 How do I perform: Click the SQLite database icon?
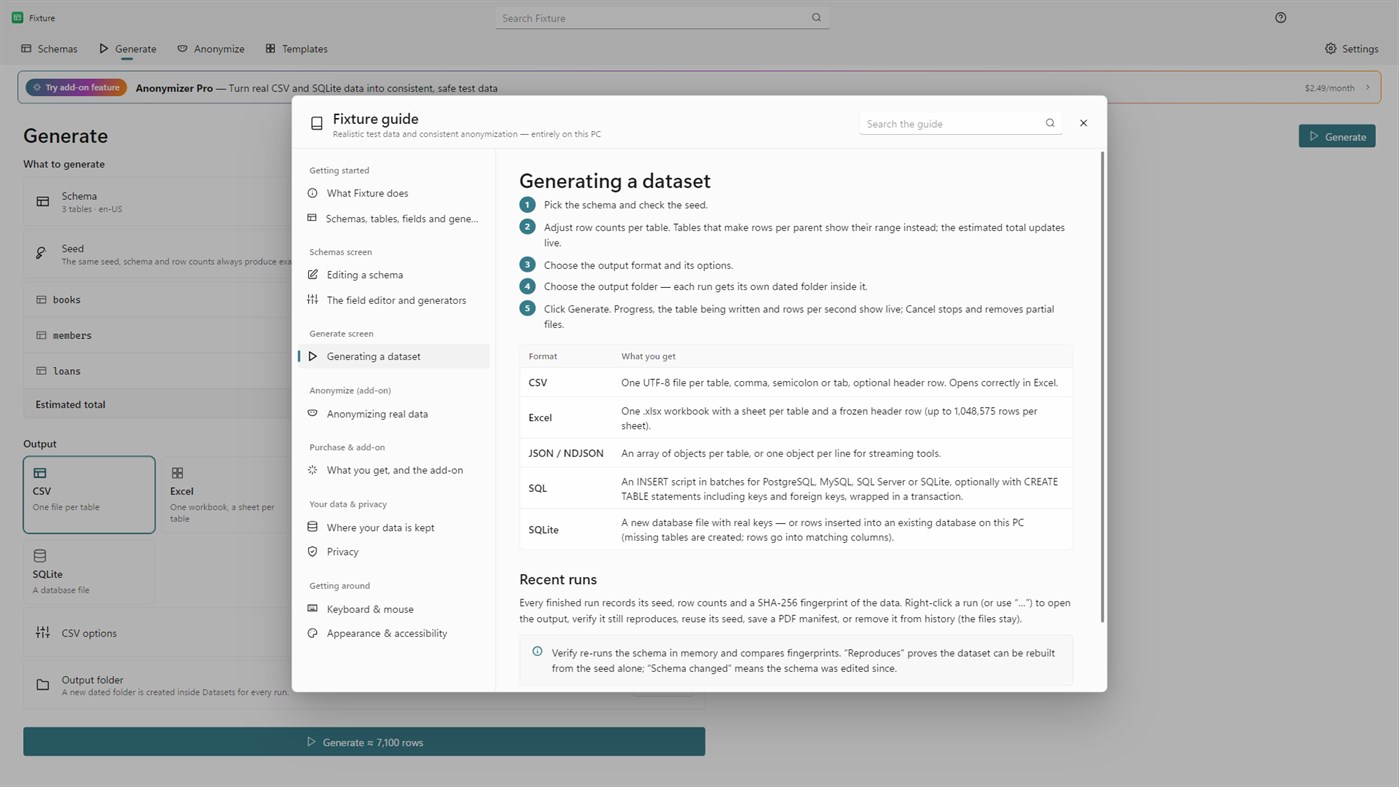tap(40, 556)
